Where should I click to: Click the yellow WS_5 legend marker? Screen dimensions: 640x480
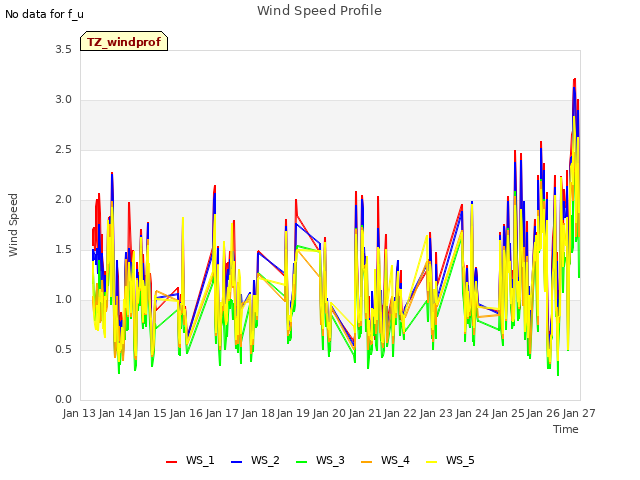click(x=431, y=462)
